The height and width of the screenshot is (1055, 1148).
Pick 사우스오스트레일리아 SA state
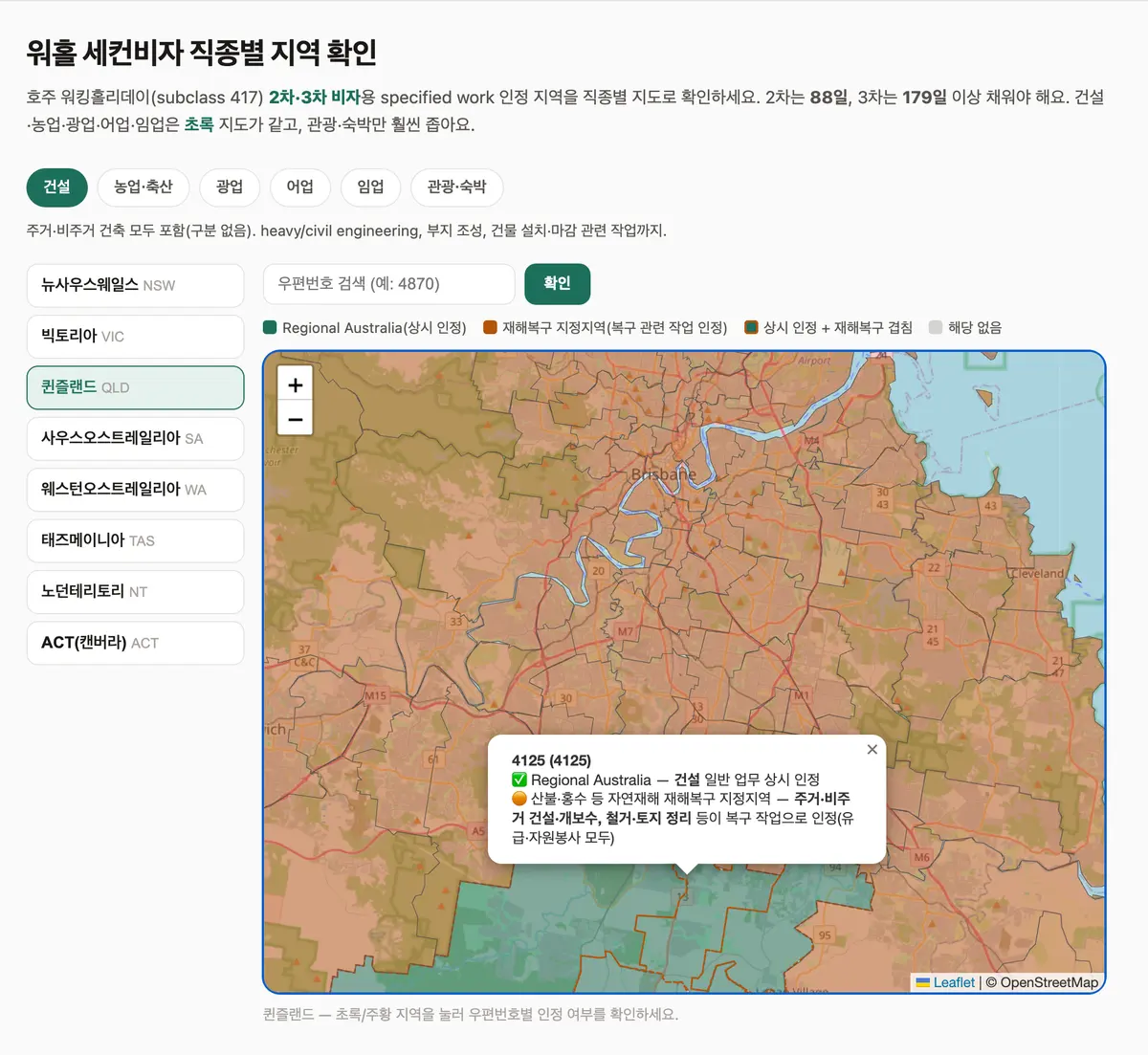pyautogui.click(x=135, y=438)
